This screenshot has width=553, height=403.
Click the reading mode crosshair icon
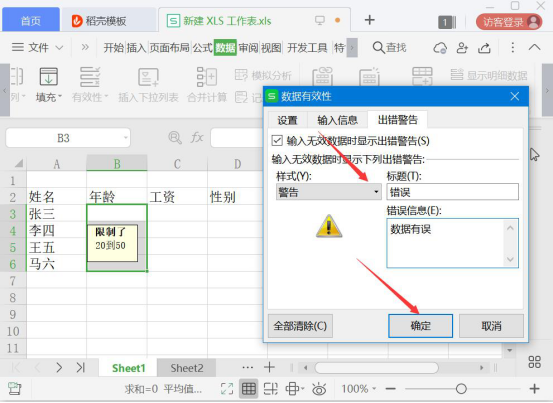click(x=293, y=389)
